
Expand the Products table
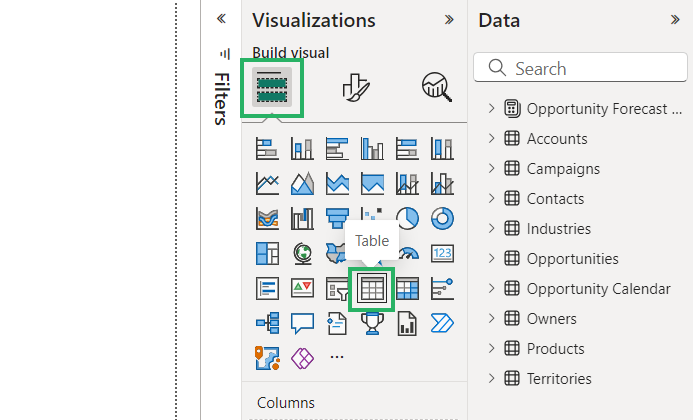click(x=491, y=349)
